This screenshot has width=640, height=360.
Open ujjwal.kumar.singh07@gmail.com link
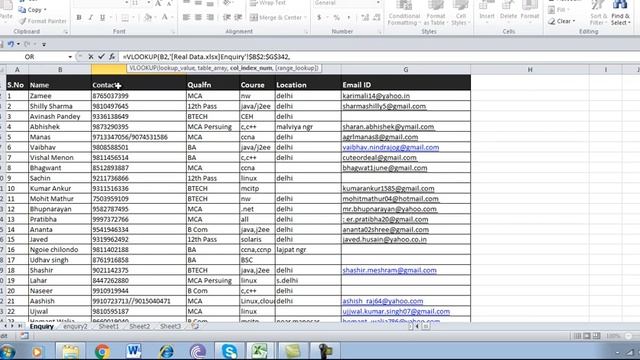396,311
